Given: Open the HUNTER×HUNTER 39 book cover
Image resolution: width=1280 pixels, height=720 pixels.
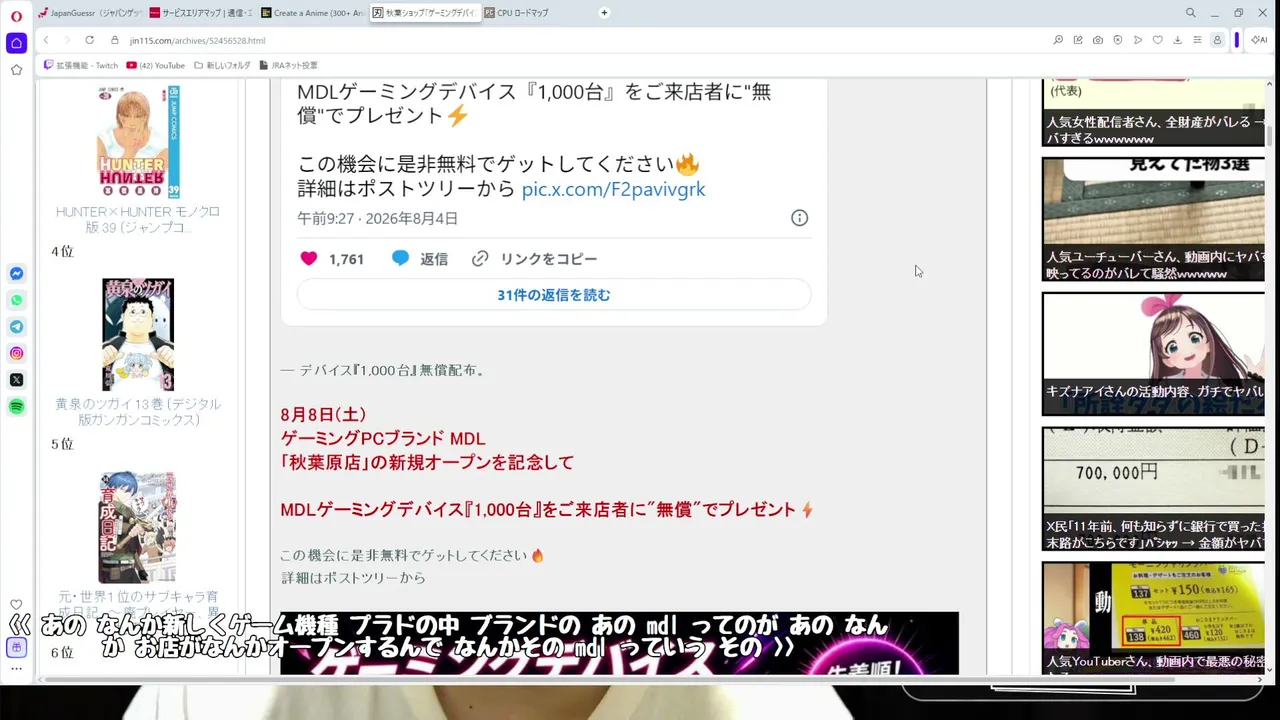Looking at the screenshot, I should [138, 141].
